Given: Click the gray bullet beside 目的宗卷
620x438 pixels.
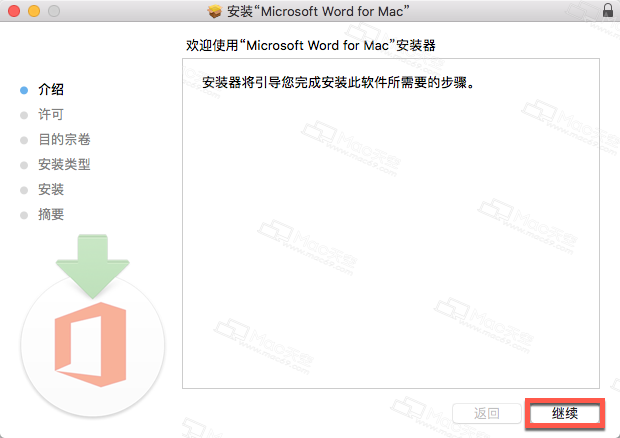Looking at the screenshot, I should [x=24, y=140].
